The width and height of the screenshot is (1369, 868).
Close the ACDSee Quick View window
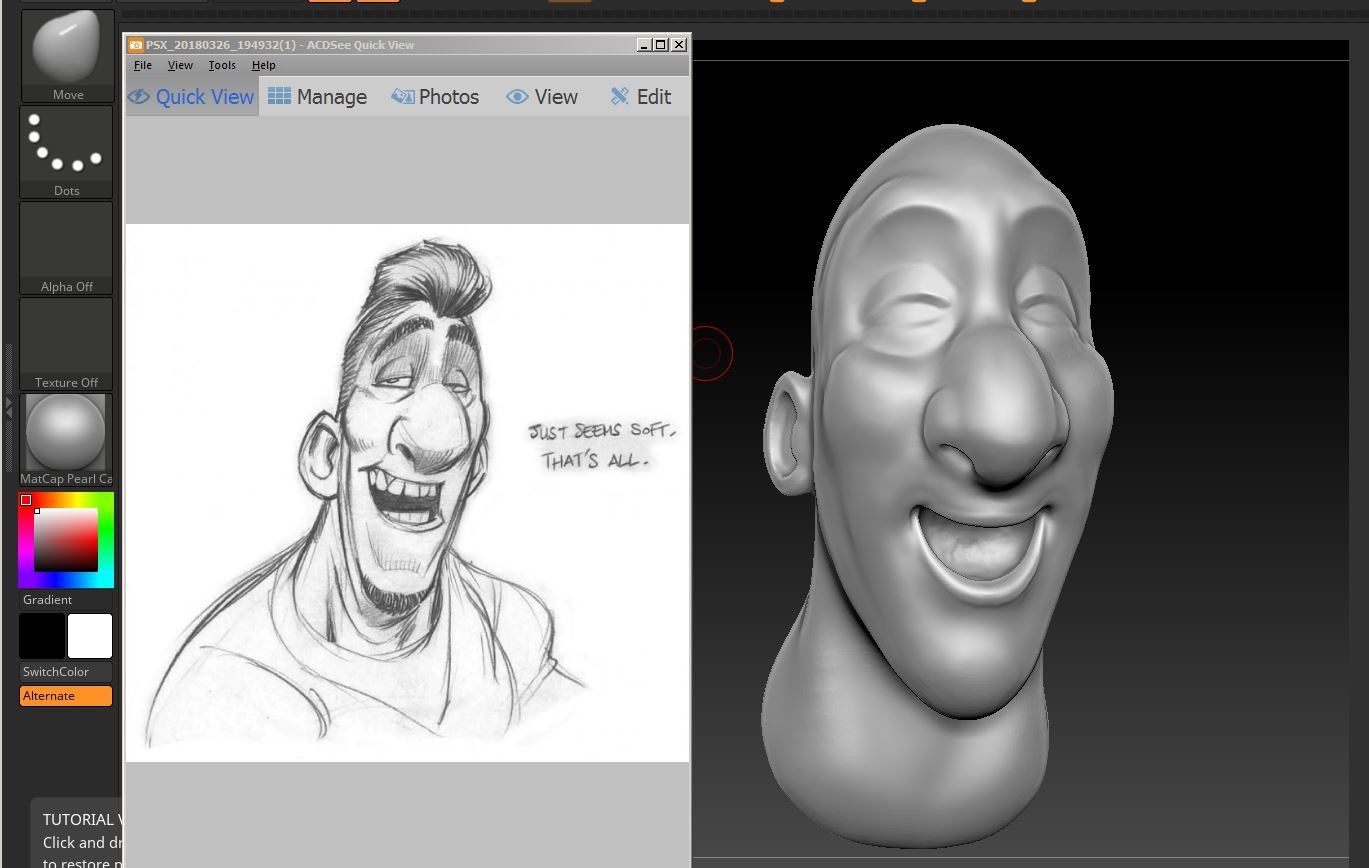coord(679,45)
